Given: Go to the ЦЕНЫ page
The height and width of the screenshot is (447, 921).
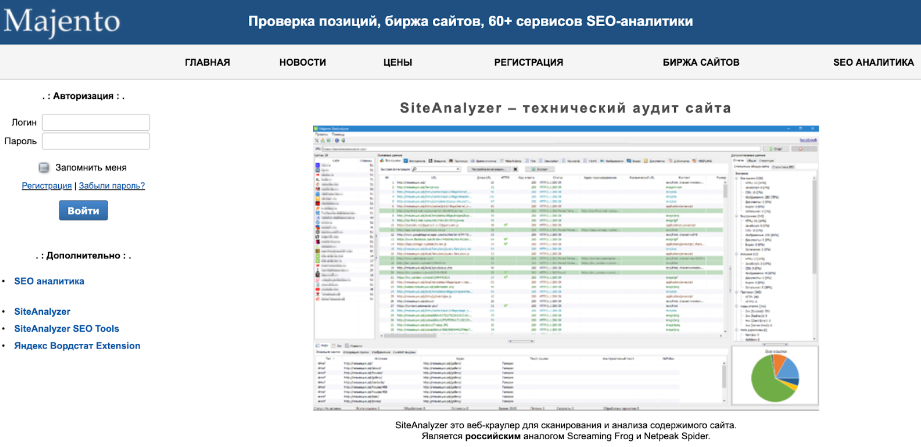Looking at the screenshot, I should (398, 62).
